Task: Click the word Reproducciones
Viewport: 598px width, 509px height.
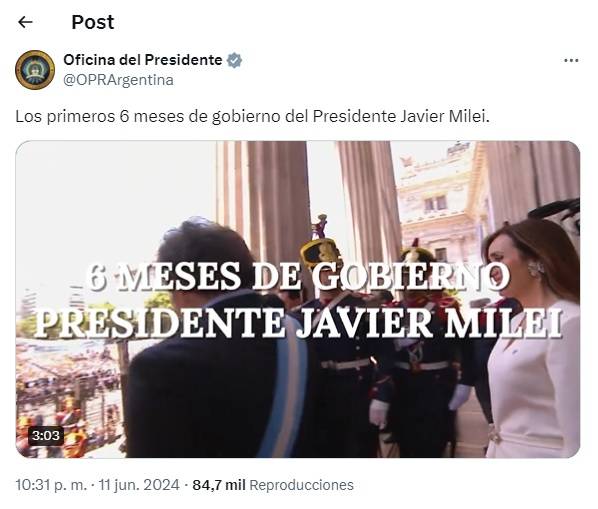Action: point(301,485)
